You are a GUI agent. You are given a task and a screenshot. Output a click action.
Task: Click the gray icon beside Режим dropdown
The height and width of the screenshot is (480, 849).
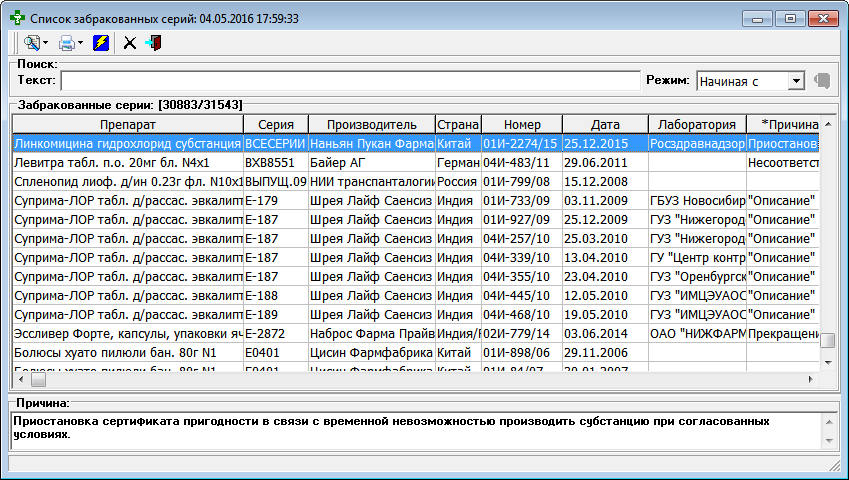click(x=822, y=81)
